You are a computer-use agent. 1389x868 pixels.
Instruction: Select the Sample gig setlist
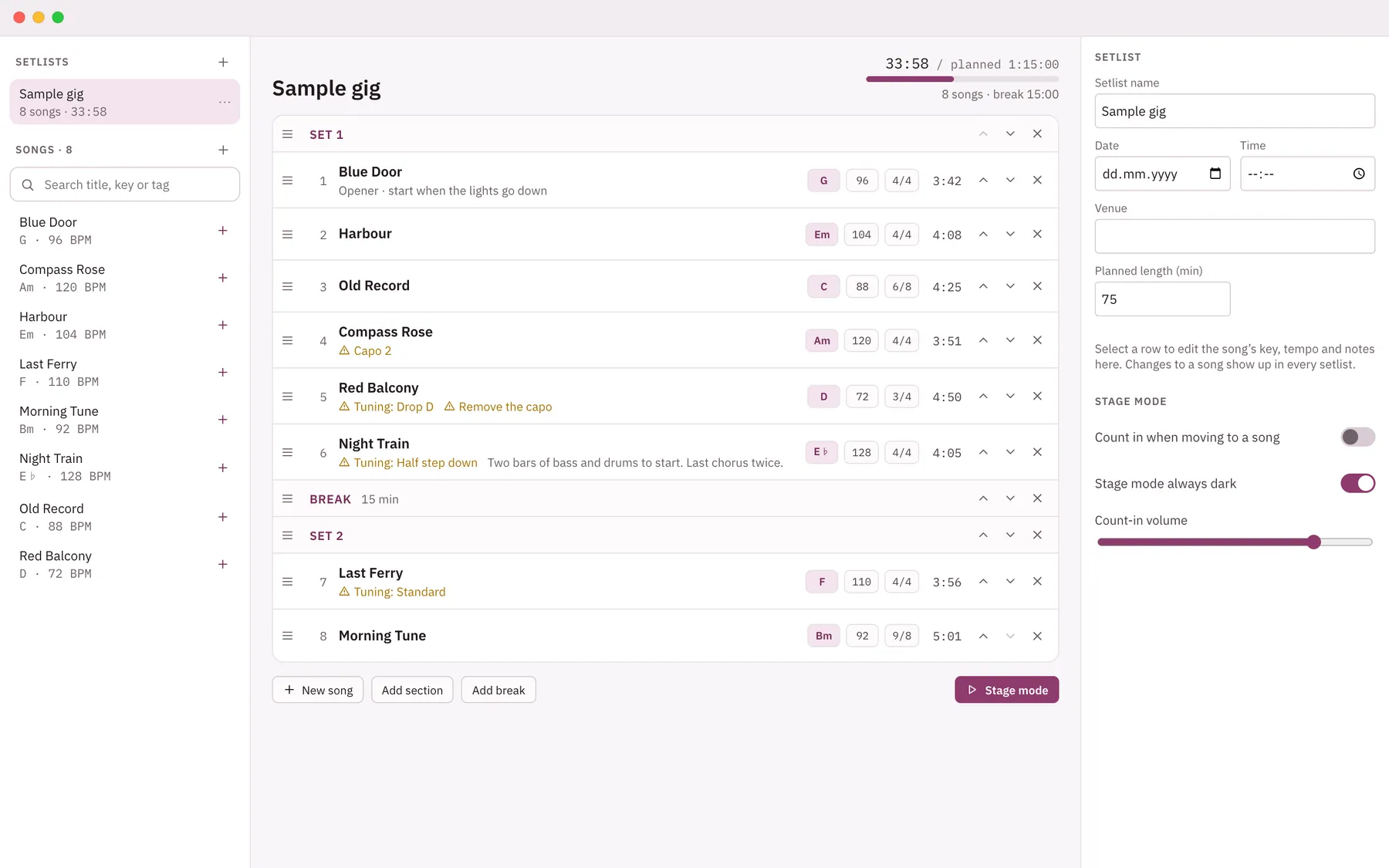point(124,102)
